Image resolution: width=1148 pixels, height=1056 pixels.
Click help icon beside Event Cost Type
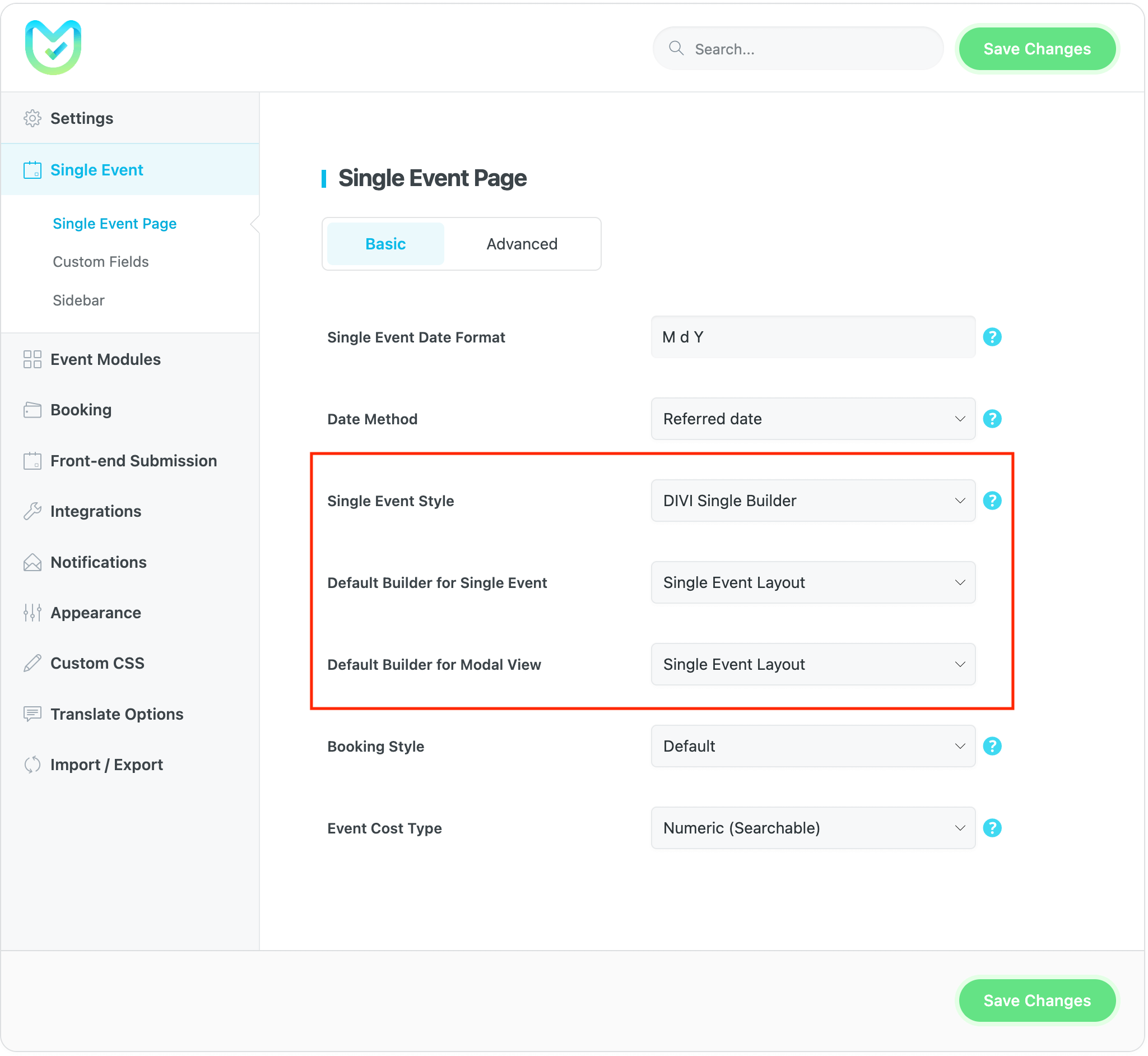(992, 828)
